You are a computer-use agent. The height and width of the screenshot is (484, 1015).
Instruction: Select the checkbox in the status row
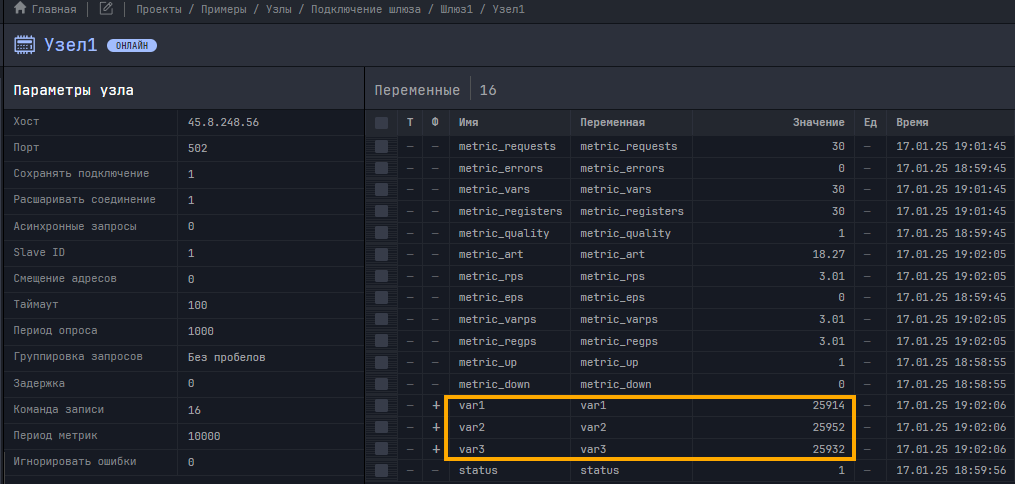[381, 470]
